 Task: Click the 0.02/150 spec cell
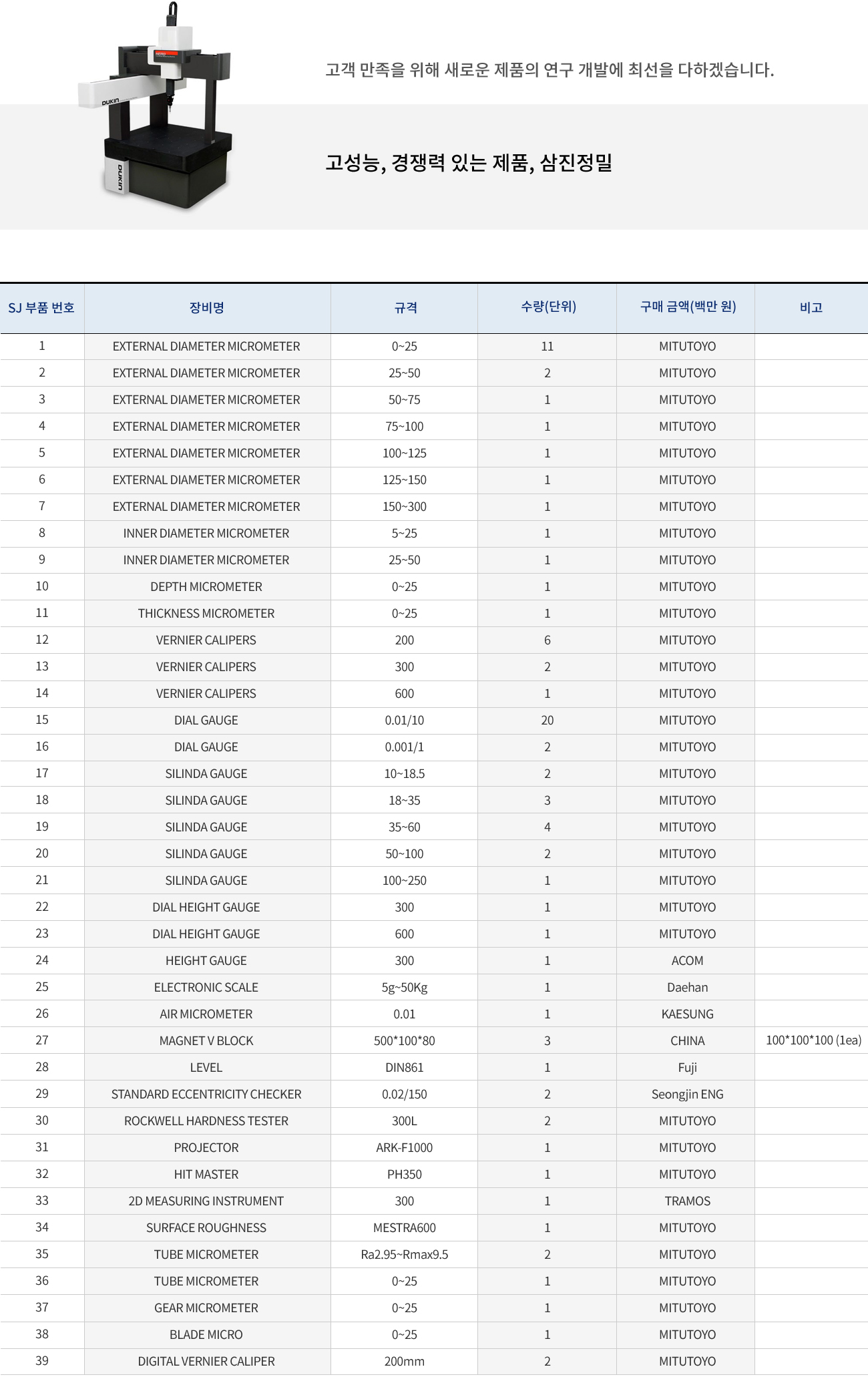click(405, 1095)
